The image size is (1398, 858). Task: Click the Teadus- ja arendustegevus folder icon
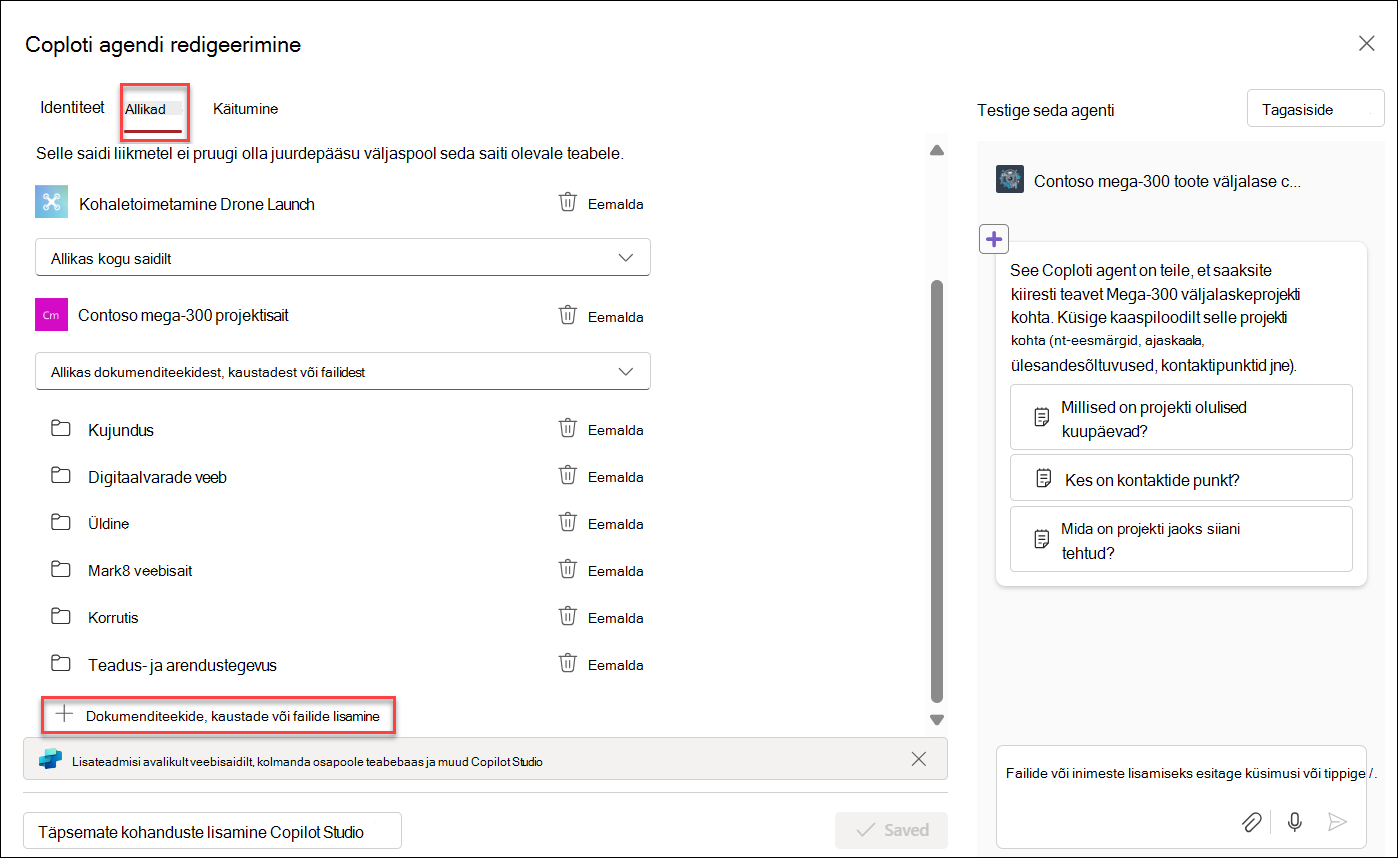[x=61, y=664]
